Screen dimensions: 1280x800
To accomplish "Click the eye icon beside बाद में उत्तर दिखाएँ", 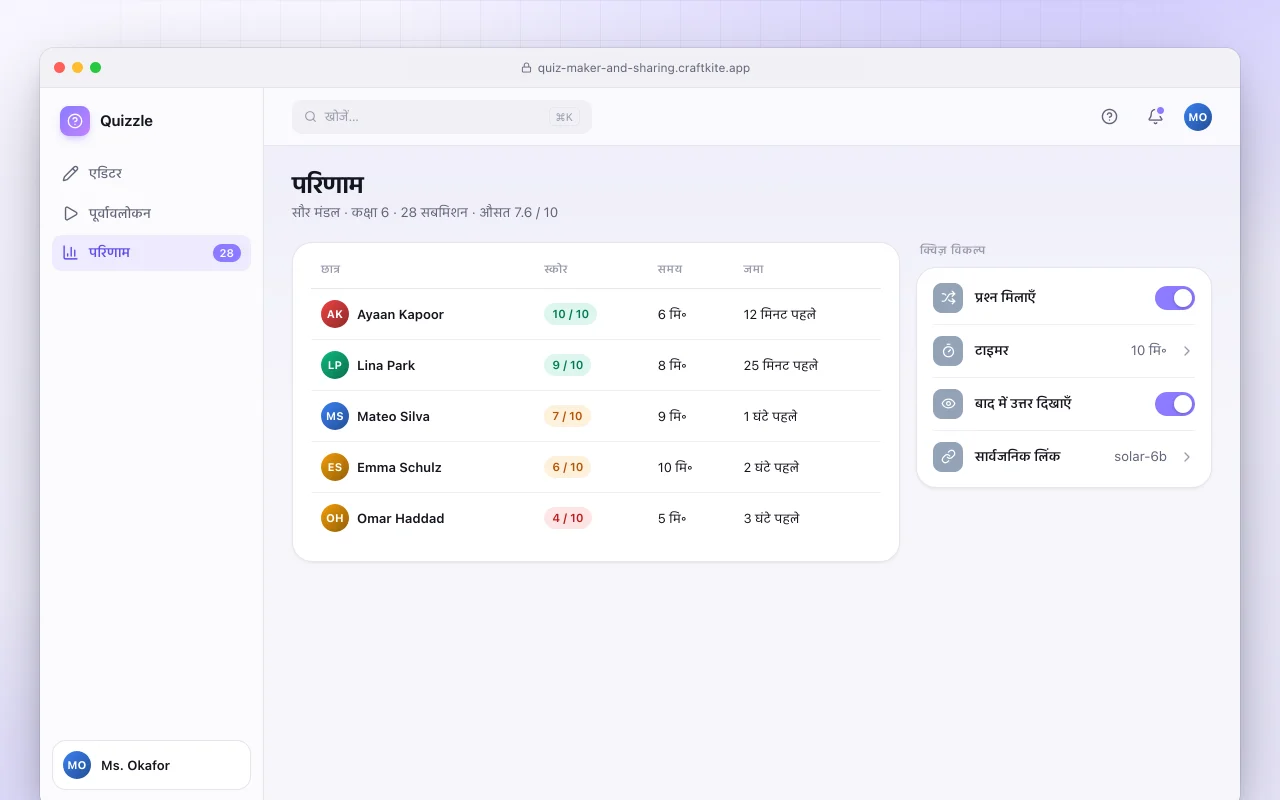I will (x=948, y=404).
